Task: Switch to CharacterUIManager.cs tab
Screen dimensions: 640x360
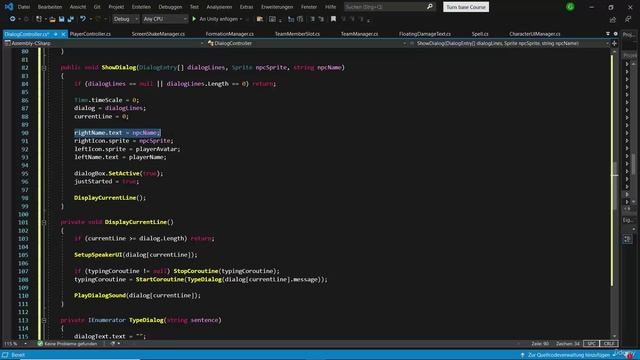Action: (x=535, y=34)
